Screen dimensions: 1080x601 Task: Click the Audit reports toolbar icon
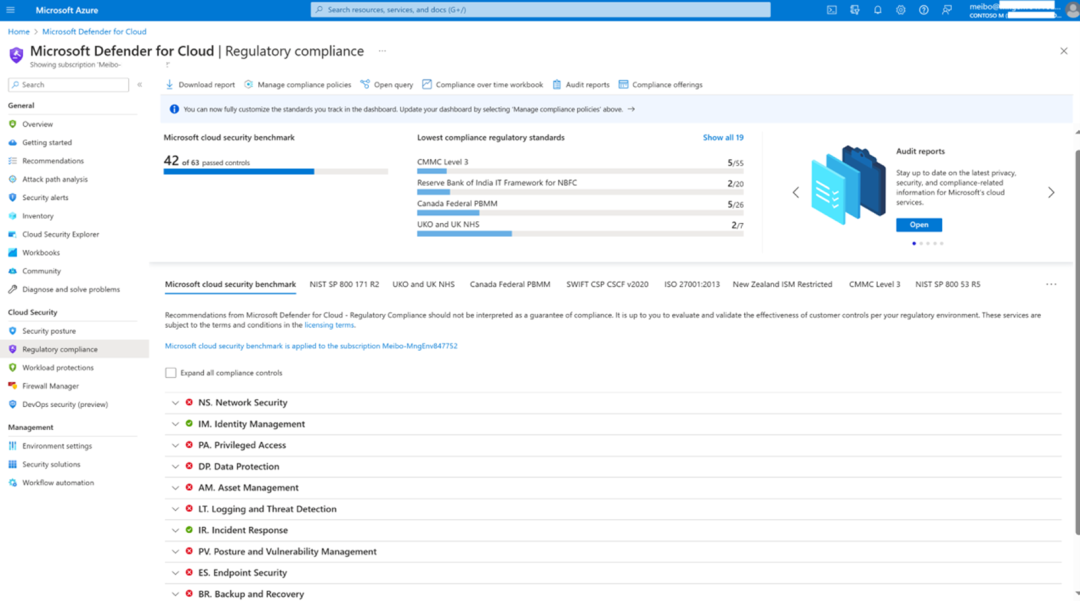coord(557,85)
